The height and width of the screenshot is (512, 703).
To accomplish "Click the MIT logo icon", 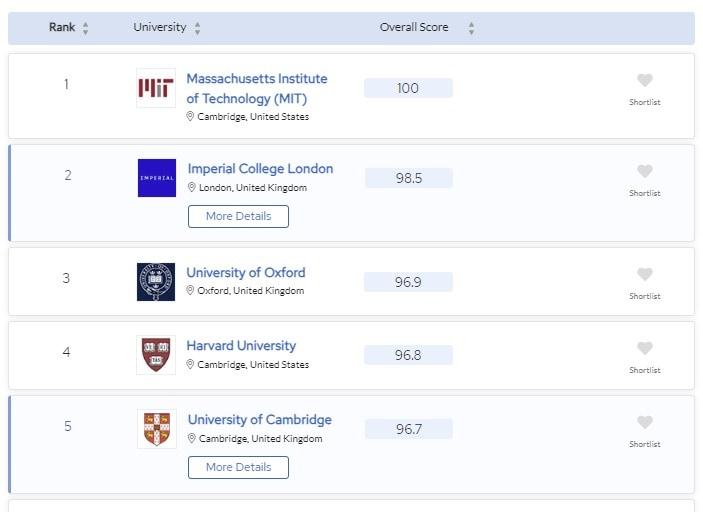I will coord(156,88).
